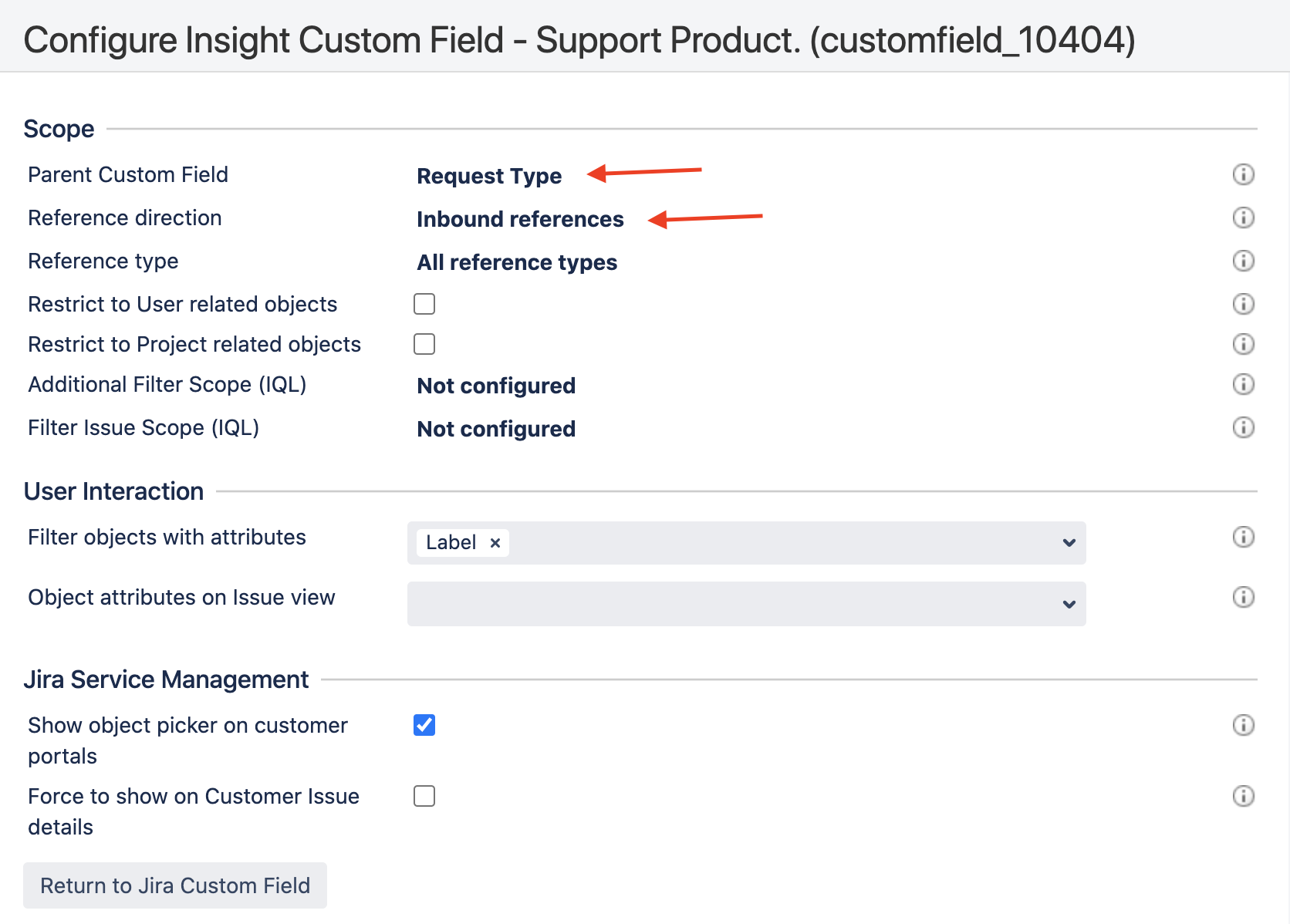Enable Restrict to User related objects

[x=424, y=304]
